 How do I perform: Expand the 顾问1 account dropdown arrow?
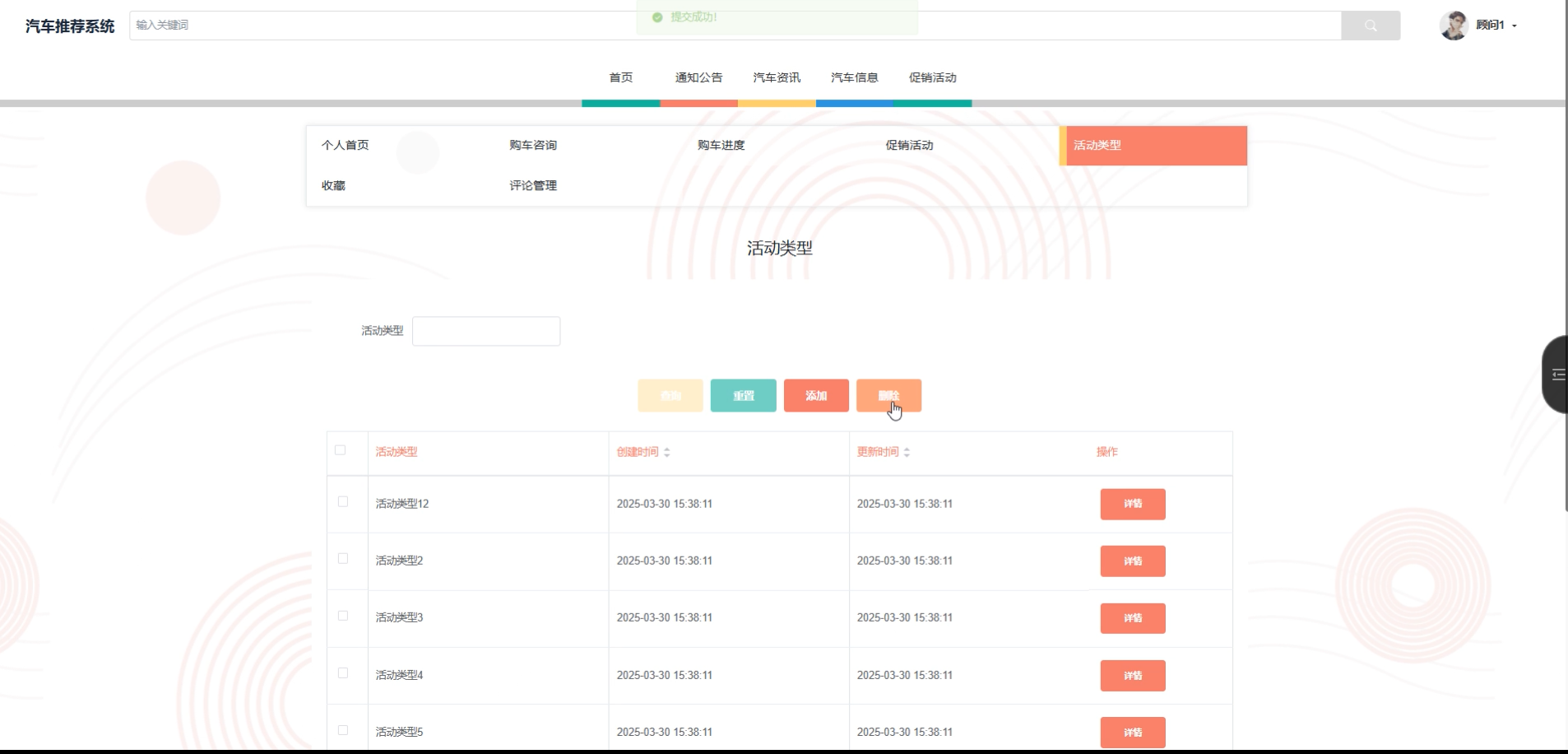click(1515, 26)
